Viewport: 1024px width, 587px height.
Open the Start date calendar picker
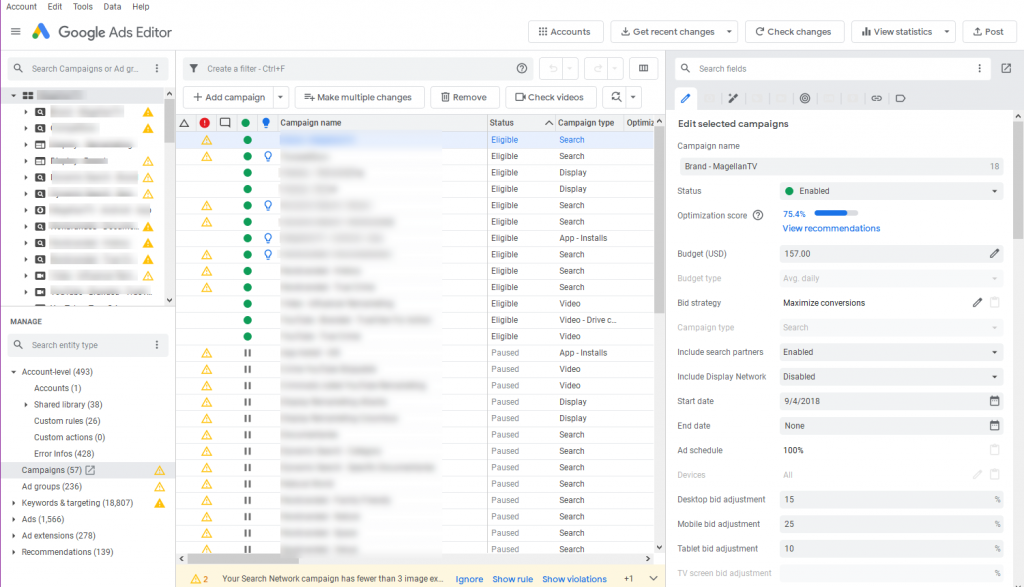(994, 401)
